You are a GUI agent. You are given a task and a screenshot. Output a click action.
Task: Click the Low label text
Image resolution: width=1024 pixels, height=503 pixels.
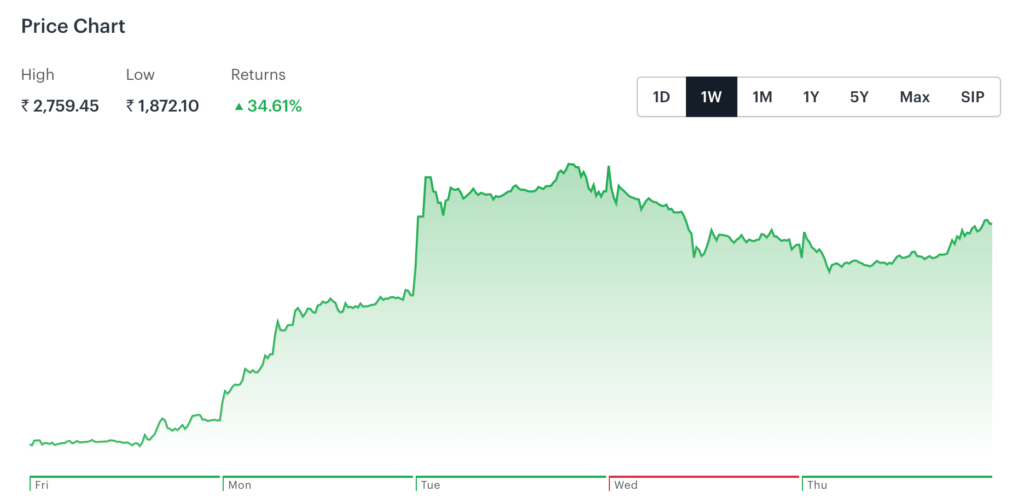tap(141, 75)
